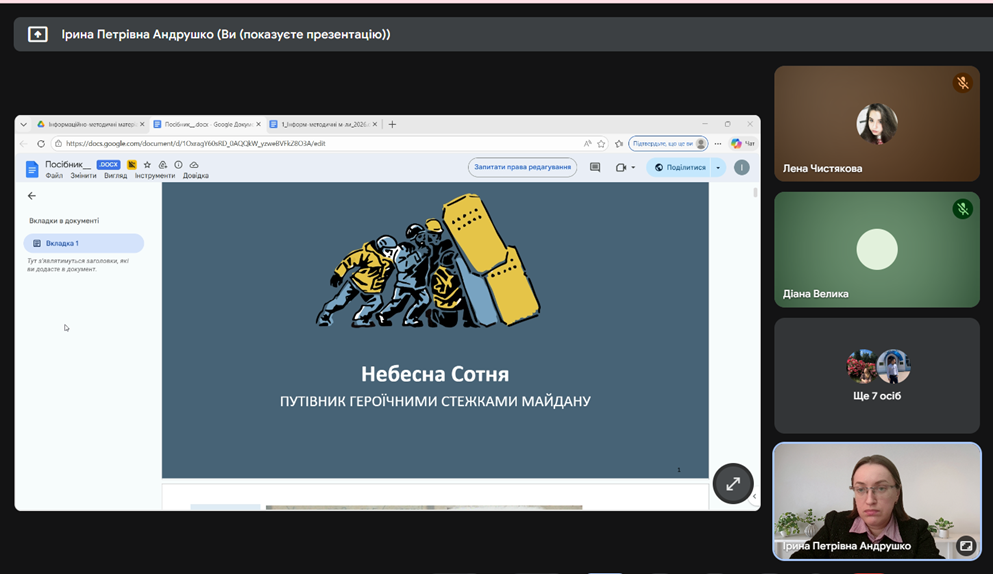Select Вкладка 1 in the sidebar

(84, 243)
